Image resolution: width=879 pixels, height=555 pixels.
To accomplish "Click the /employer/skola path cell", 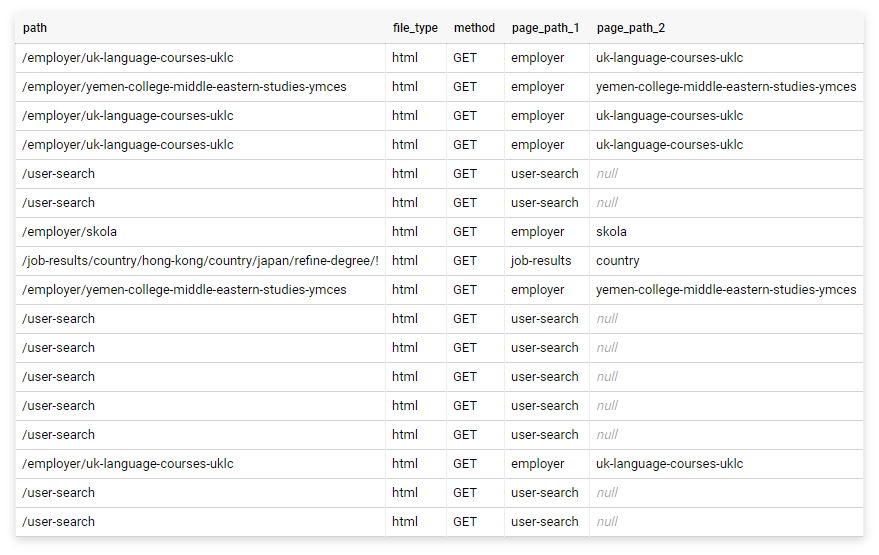I will (x=70, y=232).
